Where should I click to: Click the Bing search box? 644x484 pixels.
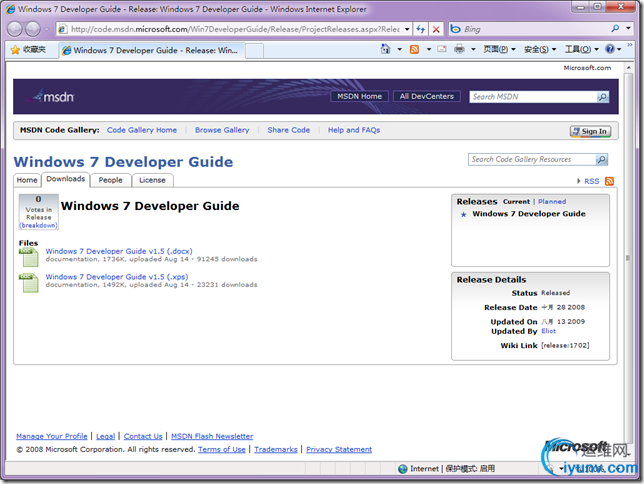pyautogui.click(x=530, y=29)
